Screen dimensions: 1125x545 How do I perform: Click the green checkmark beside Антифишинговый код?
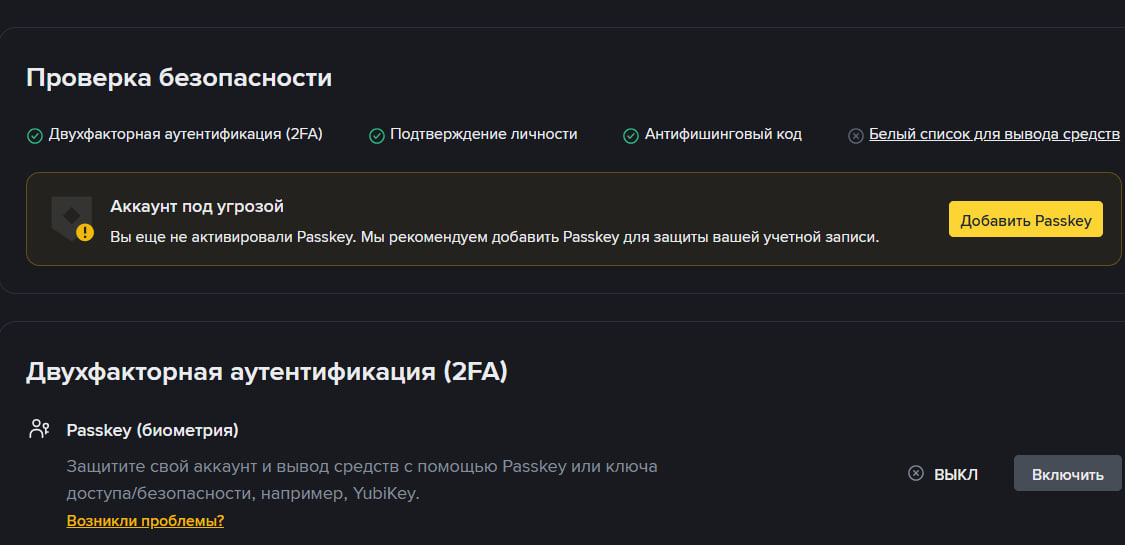tap(631, 135)
